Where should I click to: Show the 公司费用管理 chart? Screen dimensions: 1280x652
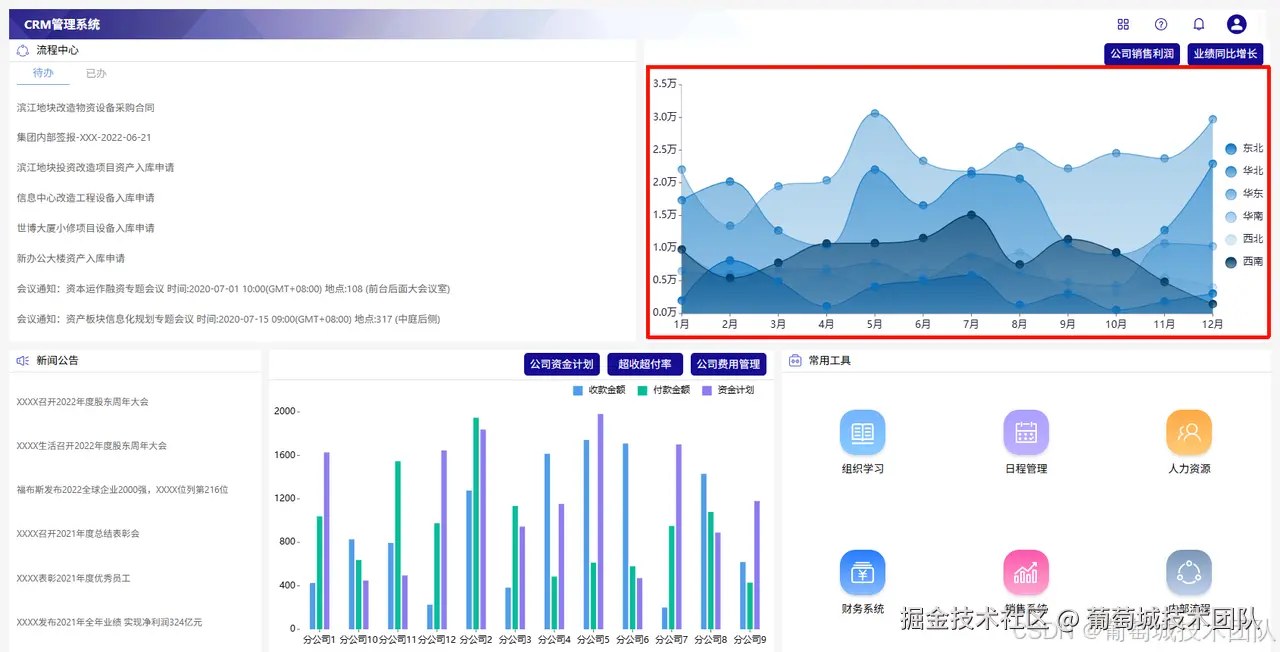tap(728, 364)
